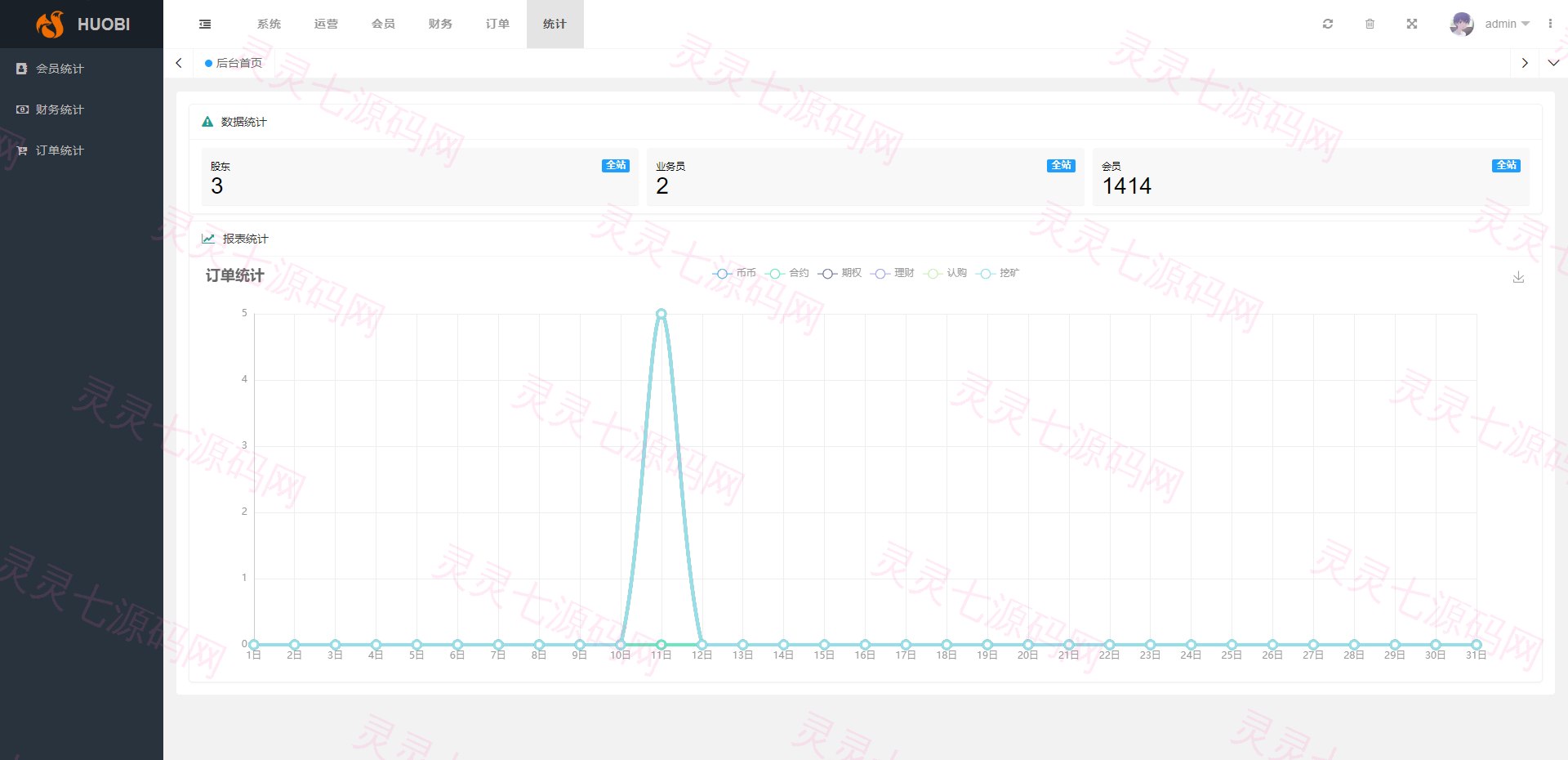The height and width of the screenshot is (760, 1568).
Task: Download the chart as image
Action: click(x=1518, y=277)
